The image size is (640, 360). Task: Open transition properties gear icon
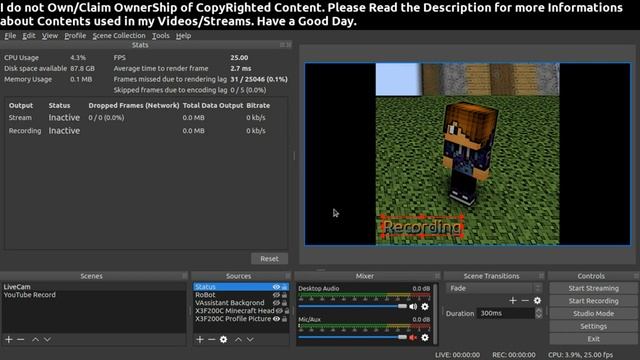pos(537,300)
